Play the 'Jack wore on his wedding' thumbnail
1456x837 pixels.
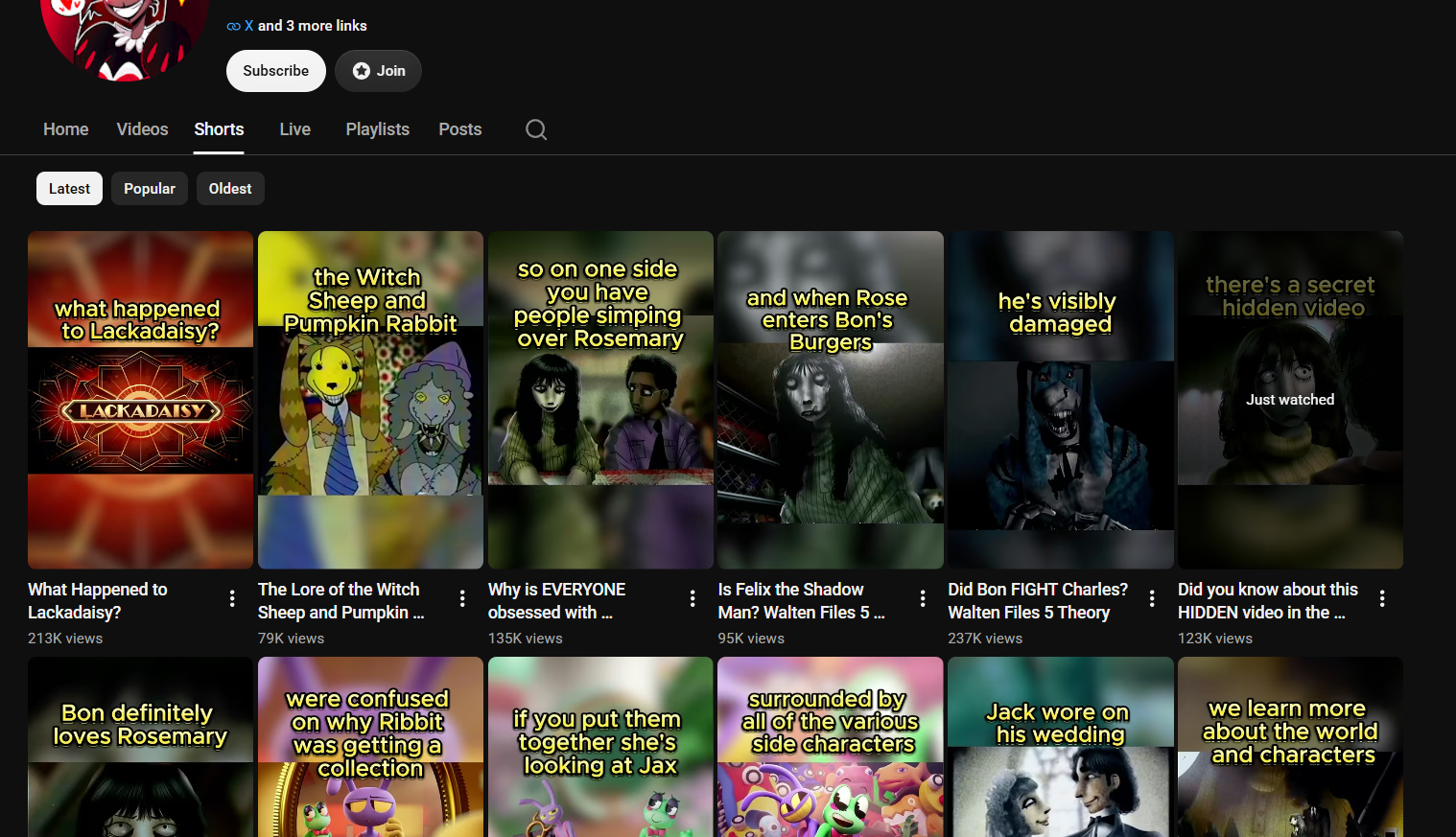tap(1061, 747)
